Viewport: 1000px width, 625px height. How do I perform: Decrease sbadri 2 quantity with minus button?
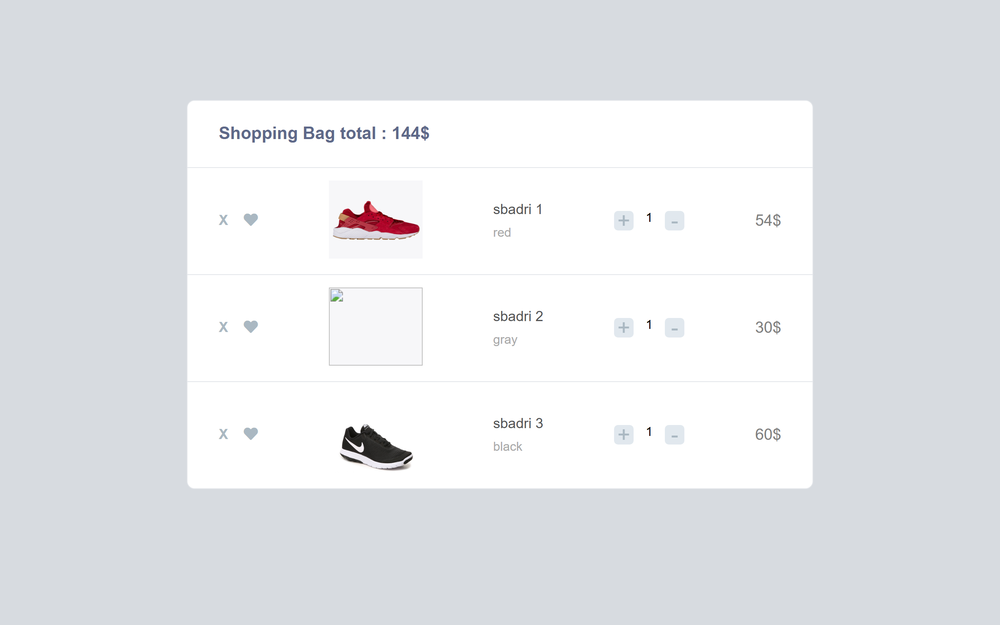[675, 328]
